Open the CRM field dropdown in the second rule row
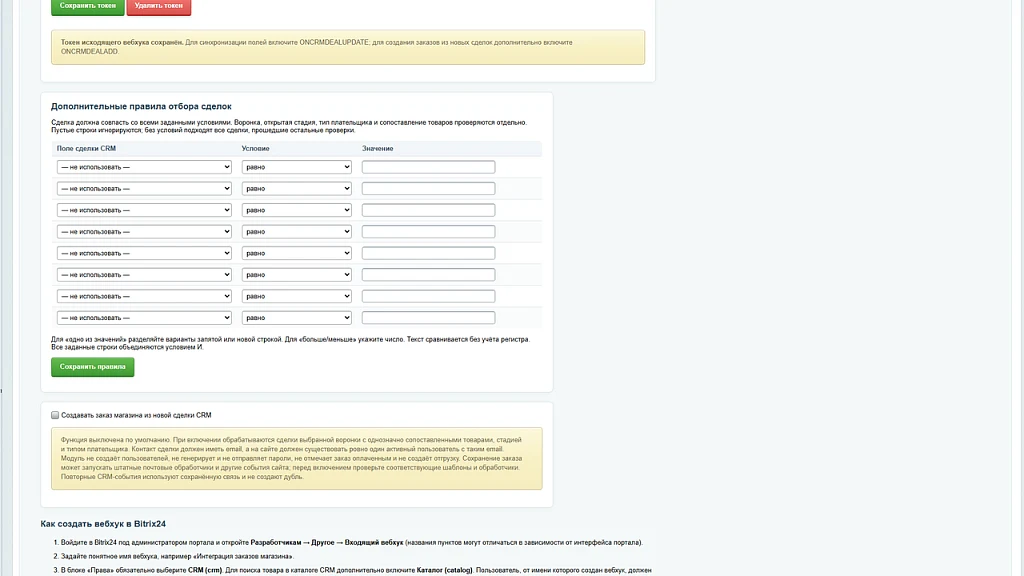 [144, 189]
